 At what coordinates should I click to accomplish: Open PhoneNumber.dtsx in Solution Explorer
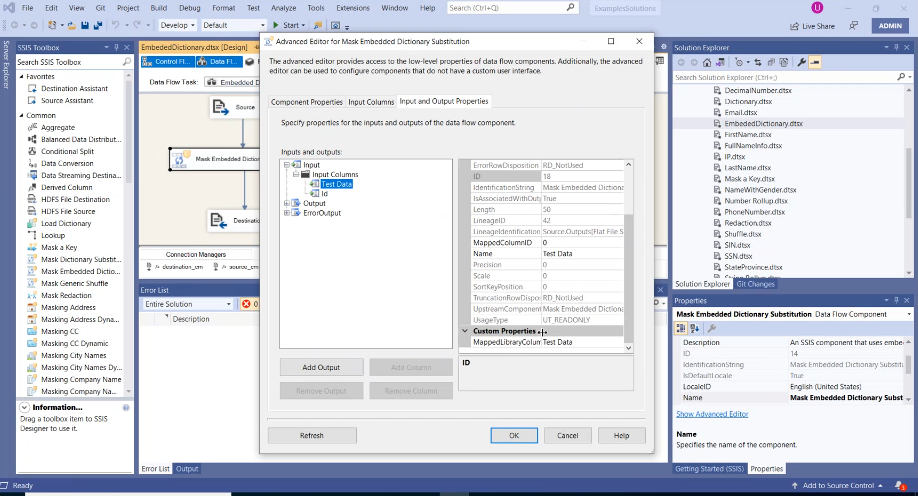coord(754,212)
